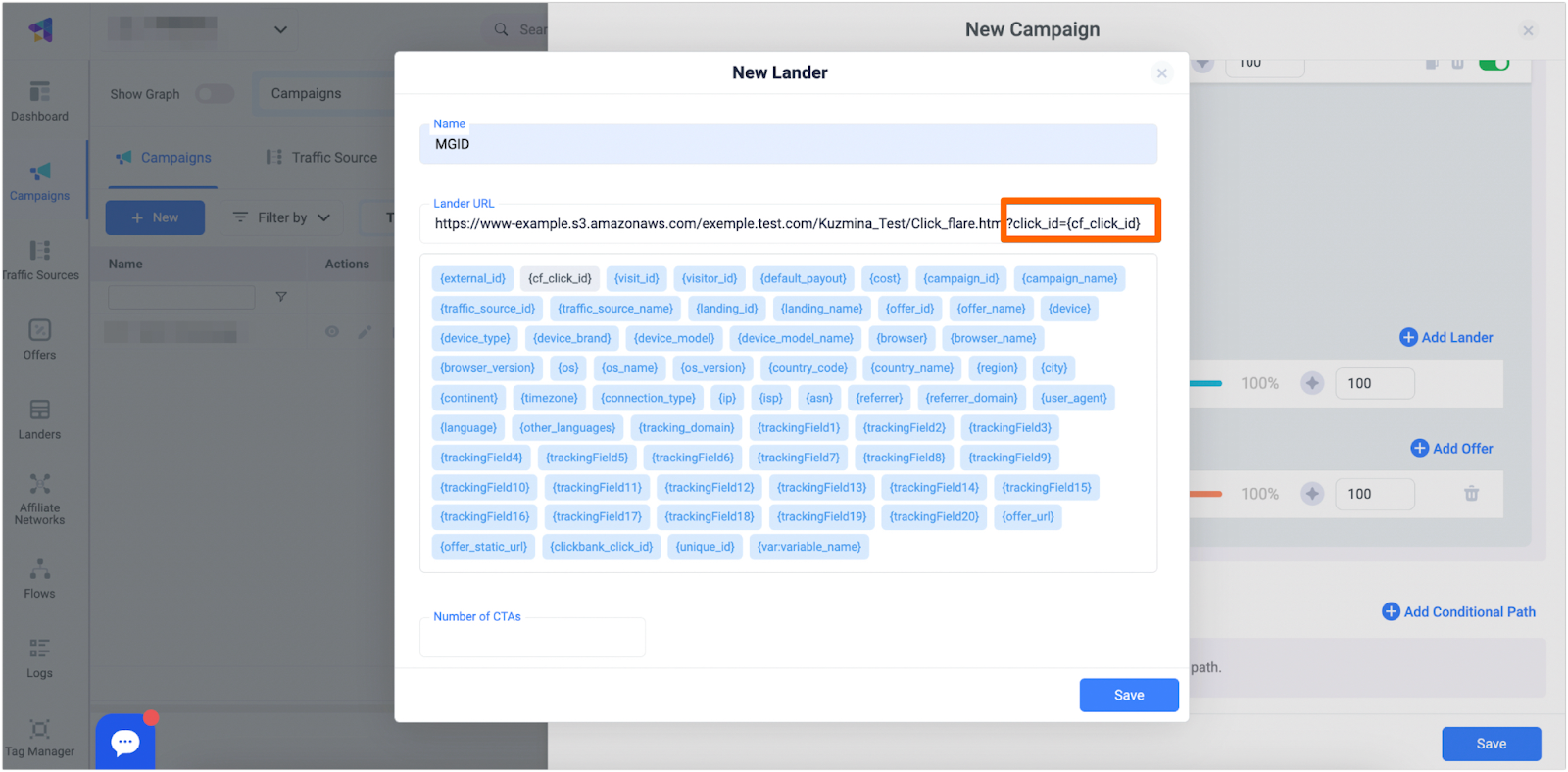This screenshot has height=772, width=1568.
Task: Go to Landers in the sidebar
Action: pyautogui.click(x=39, y=419)
